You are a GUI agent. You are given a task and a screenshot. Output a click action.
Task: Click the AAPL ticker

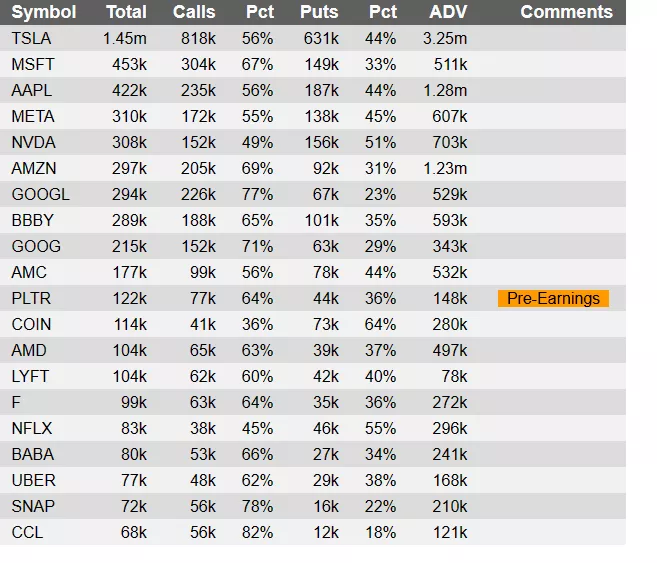(x=32, y=90)
